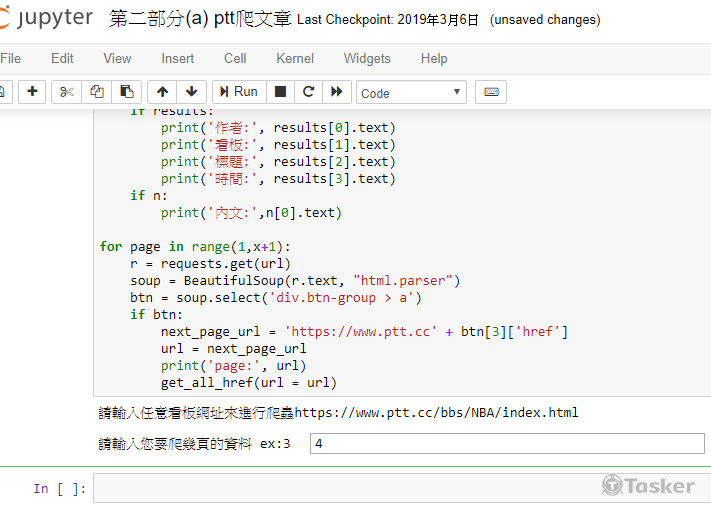Click the page count input field
Screen dimensions: 711x506
[x=506, y=443]
